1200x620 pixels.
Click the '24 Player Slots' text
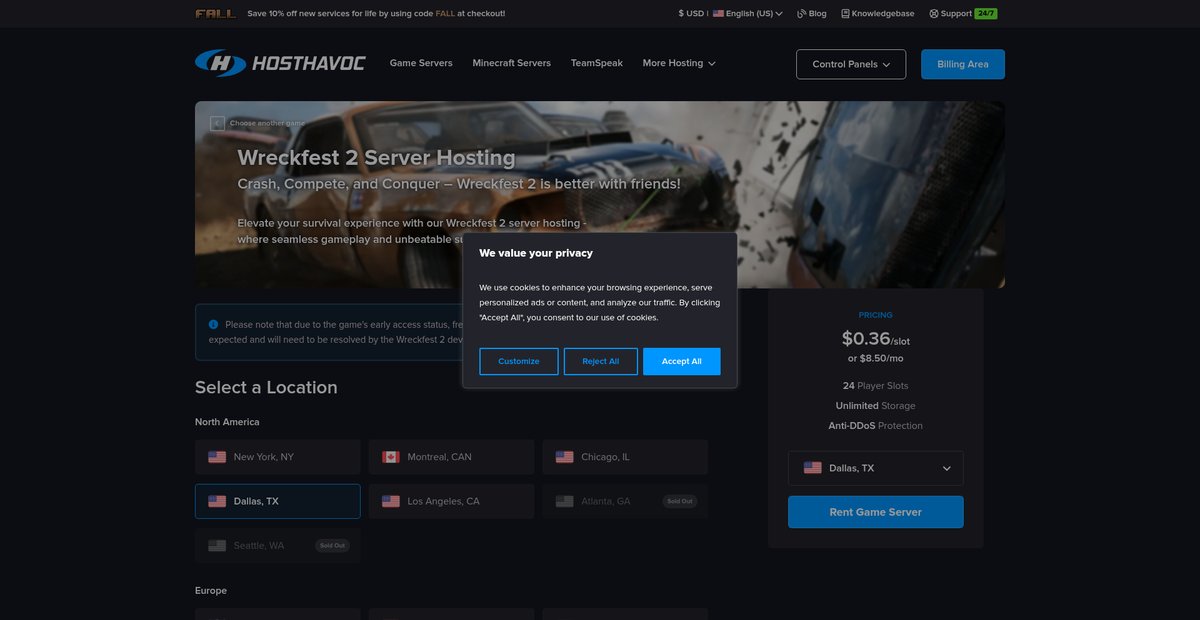tap(876, 386)
